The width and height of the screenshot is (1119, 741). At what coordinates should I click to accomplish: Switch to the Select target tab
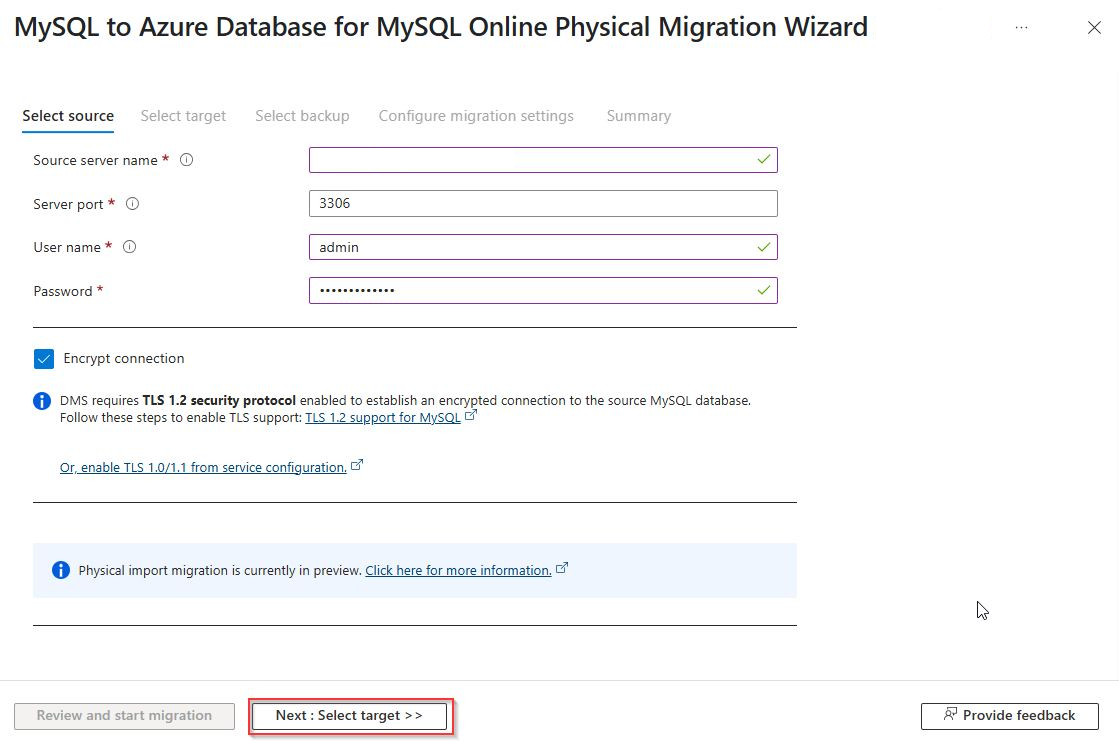point(183,116)
